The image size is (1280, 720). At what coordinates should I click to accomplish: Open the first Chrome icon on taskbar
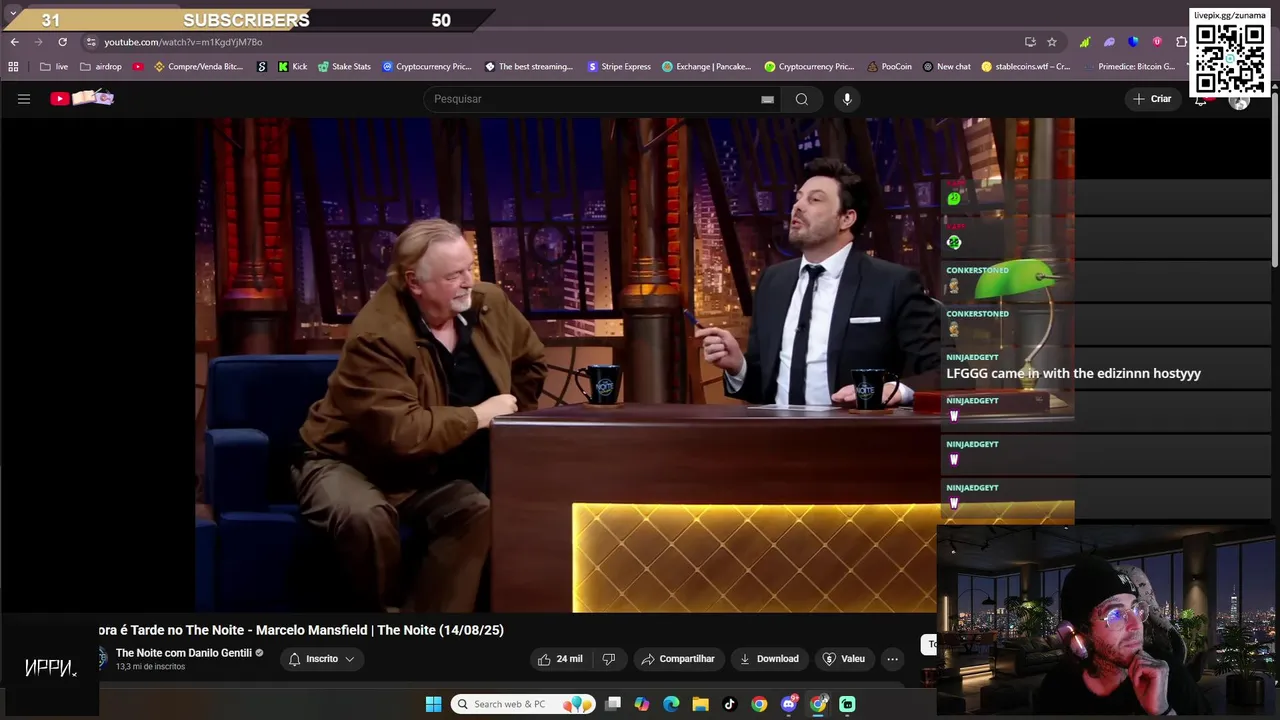tap(759, 704)
